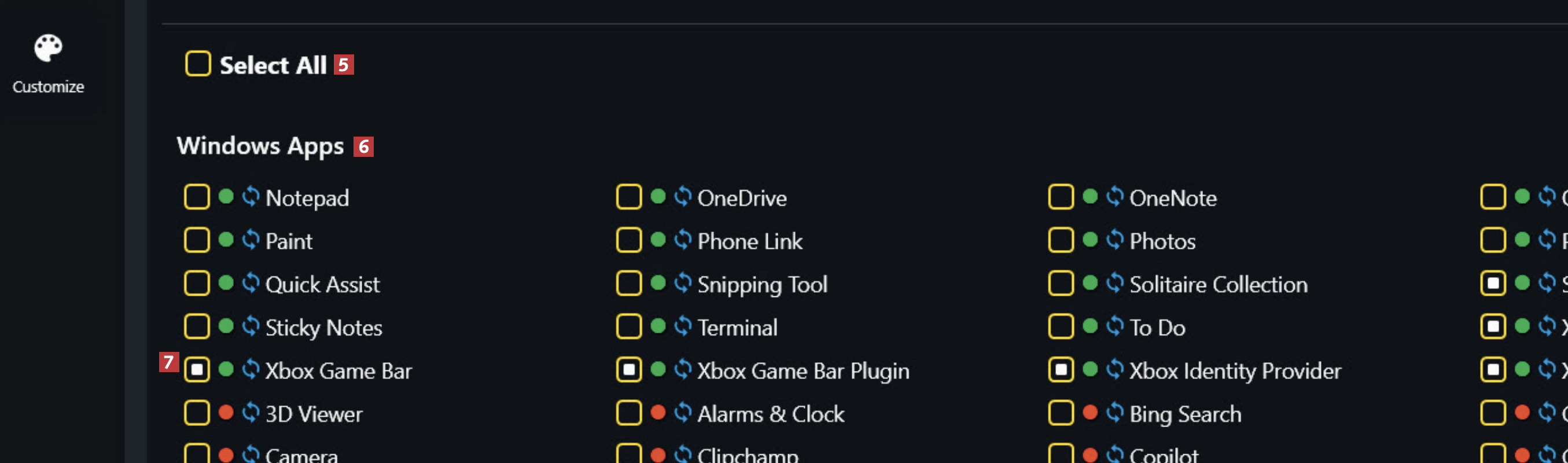This screenshot has height=463, width=1568.
Task: Click the reinstall arrows icon beside OneDrive
Action: coord(683,197)
